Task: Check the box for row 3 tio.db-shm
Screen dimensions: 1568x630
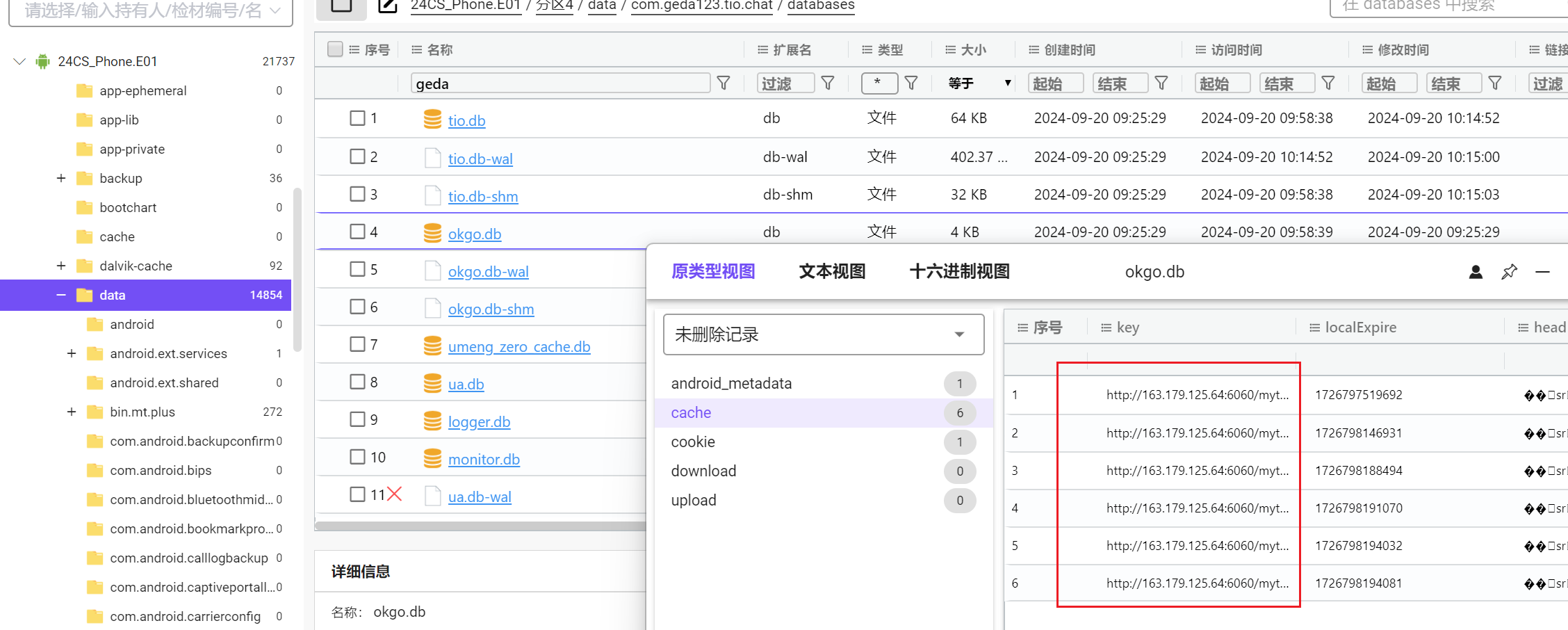Action: [x=357, y=194]
